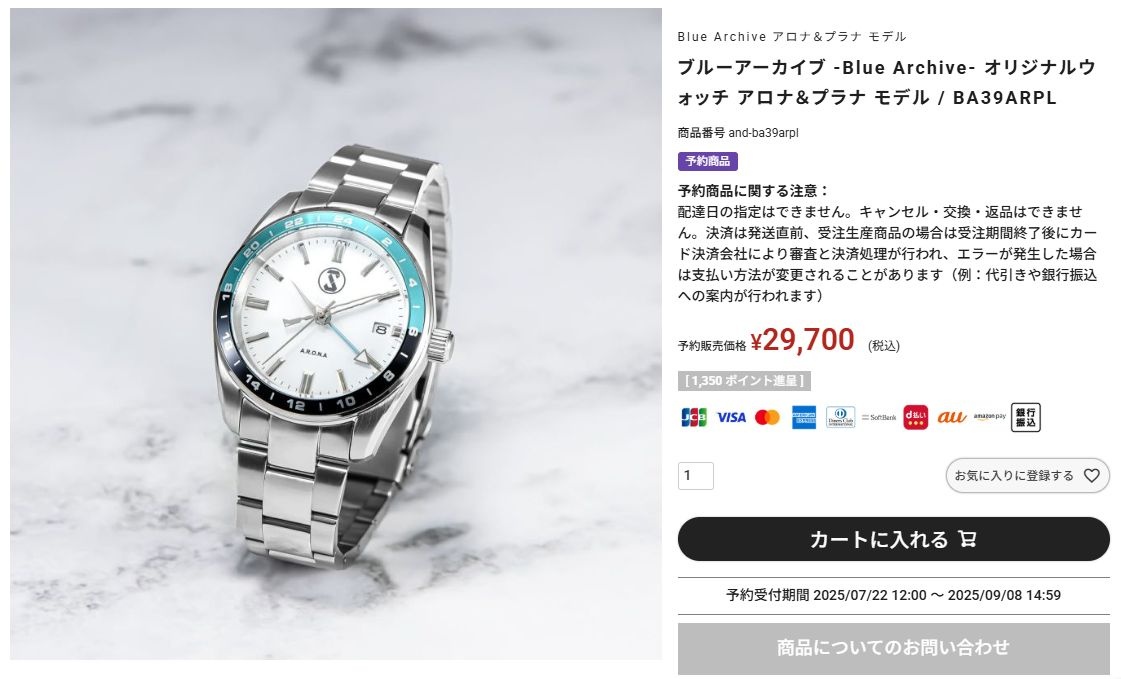Click the Diners Club icon
The height and width of the screenshot is (679, 1121).
840,417
